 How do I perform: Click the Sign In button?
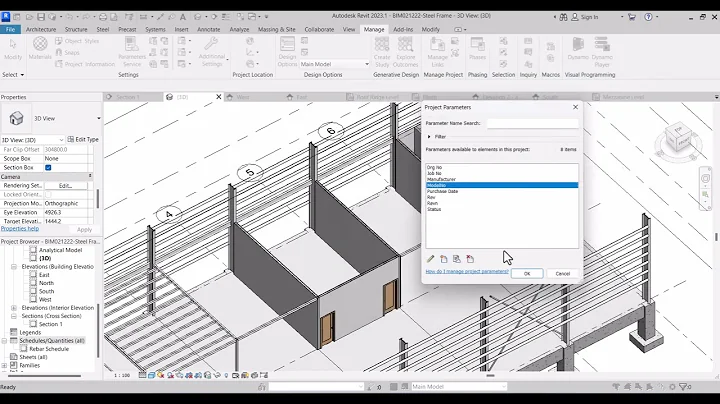(x=585, y=17)
